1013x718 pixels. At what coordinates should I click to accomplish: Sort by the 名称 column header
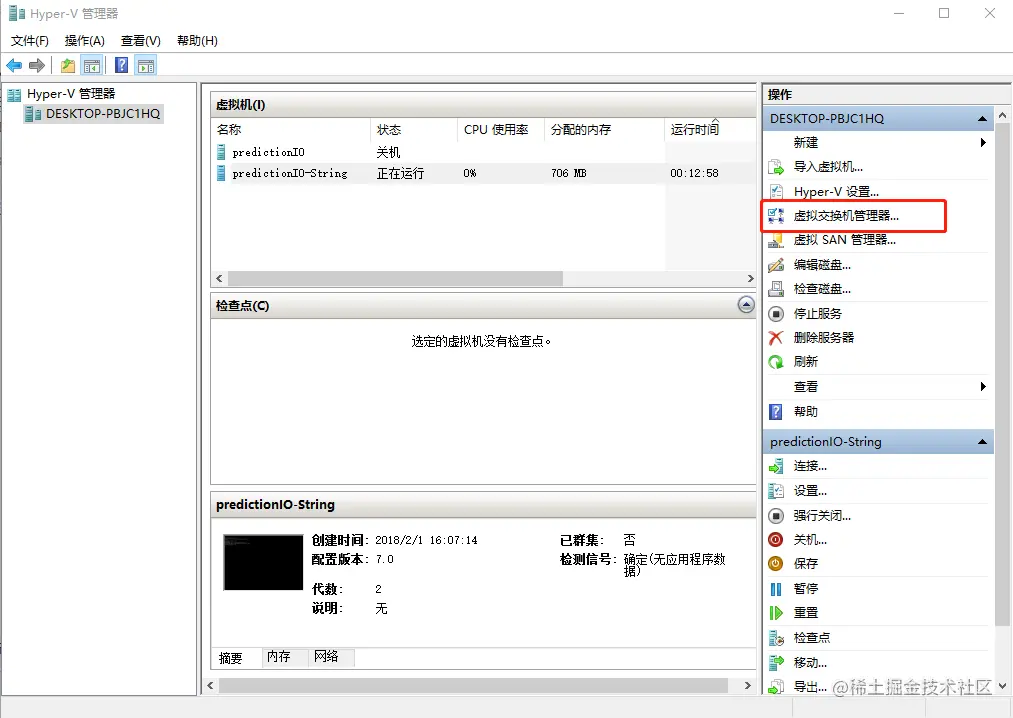[291, 130]
